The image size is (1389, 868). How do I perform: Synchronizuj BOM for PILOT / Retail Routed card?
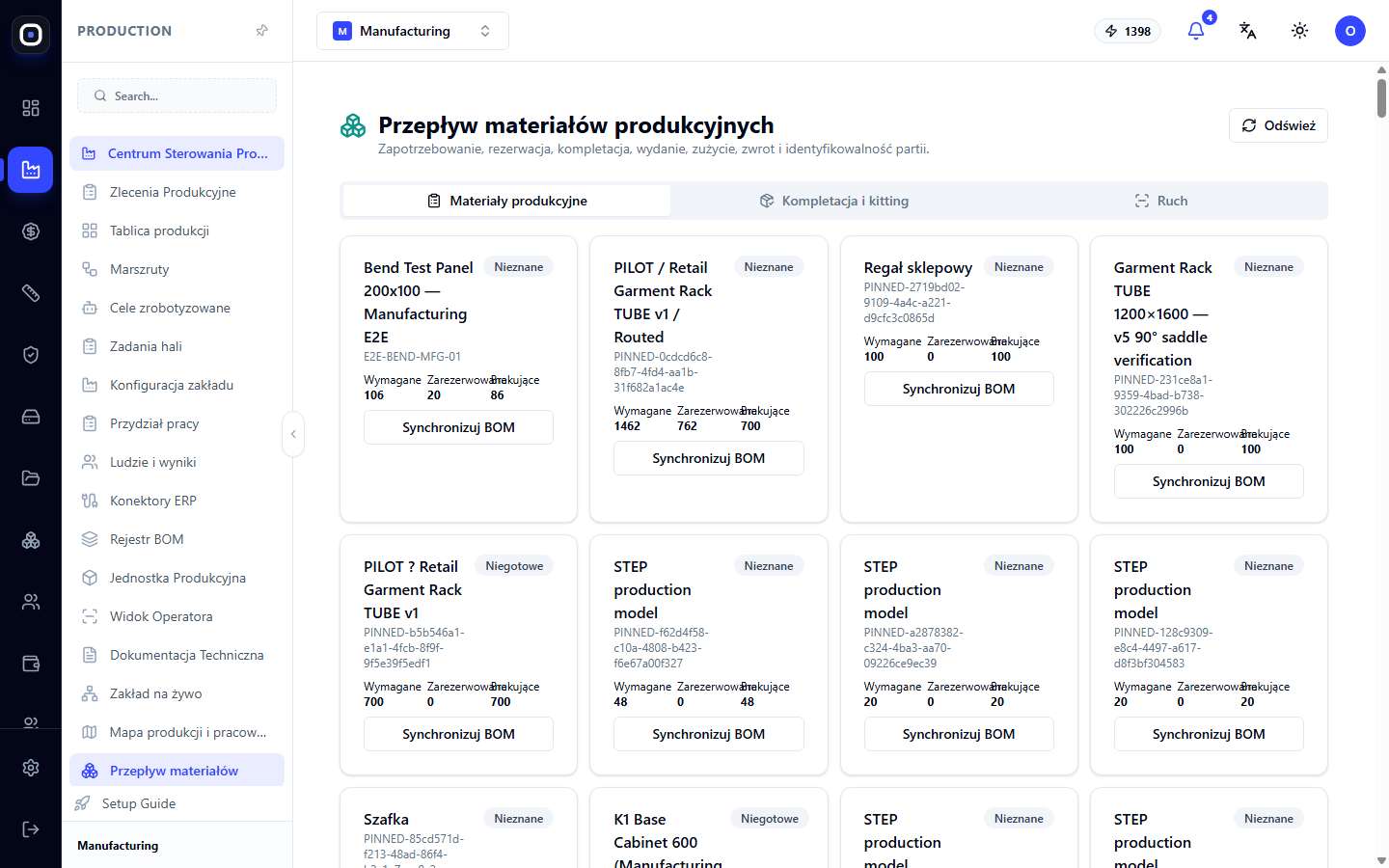coord(709,458)
